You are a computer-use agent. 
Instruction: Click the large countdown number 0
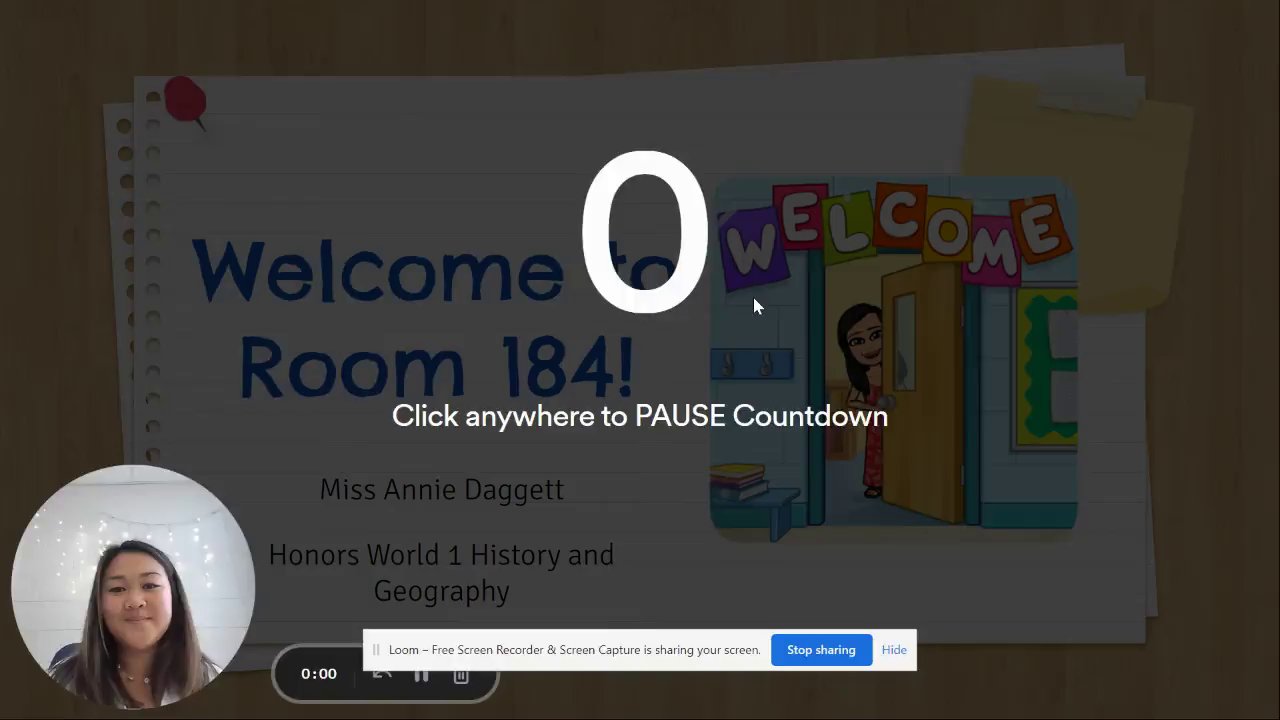click(645, 232)
